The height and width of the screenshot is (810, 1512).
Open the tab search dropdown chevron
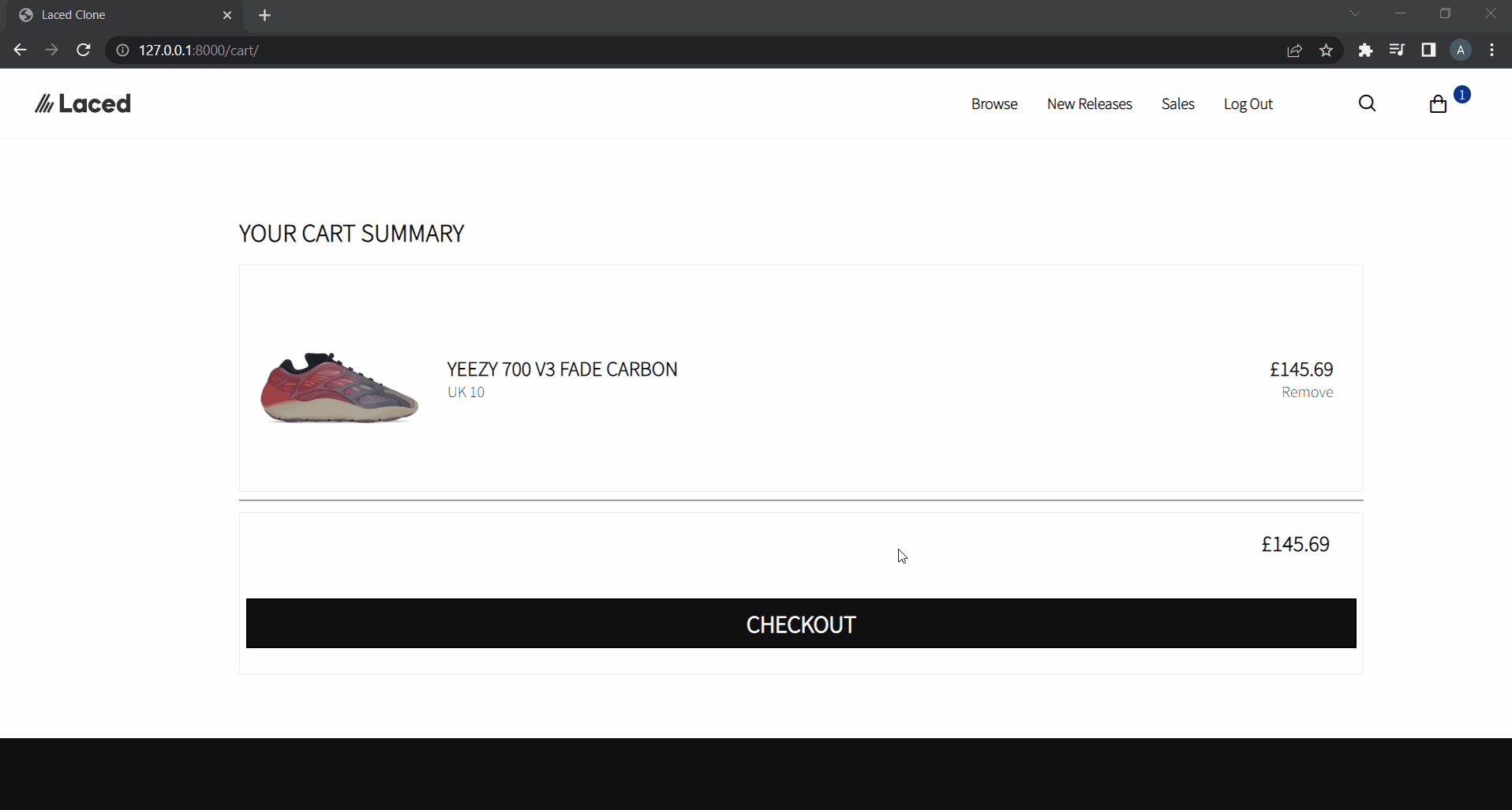click(1356, 13)
